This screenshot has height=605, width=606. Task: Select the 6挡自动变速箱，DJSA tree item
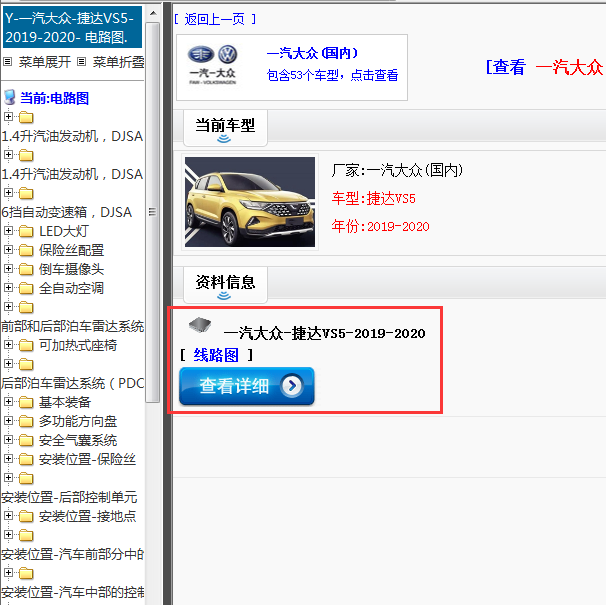point(66,212)
